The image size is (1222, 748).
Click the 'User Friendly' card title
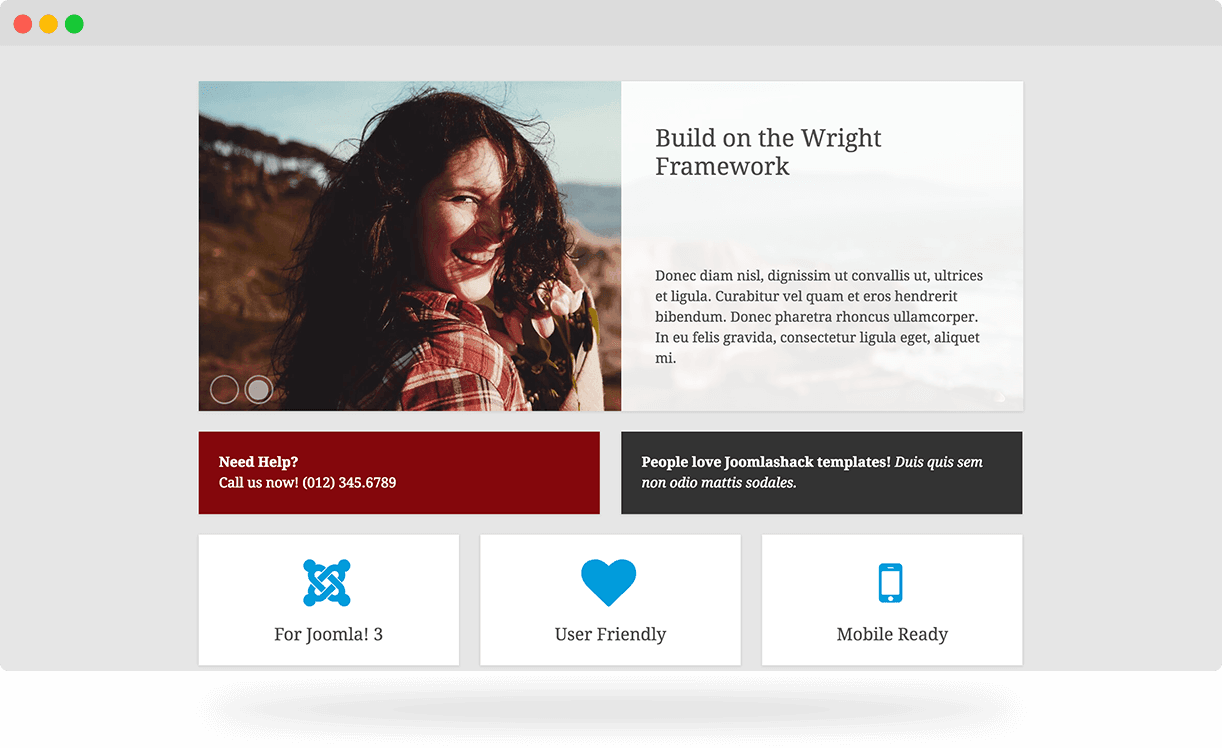point(610,634)
